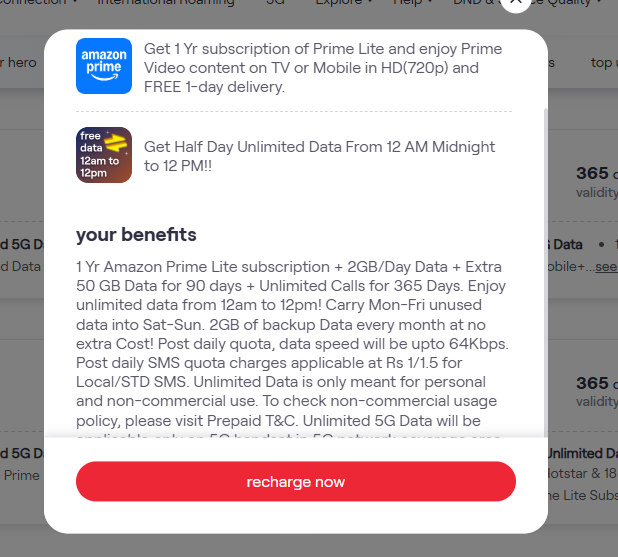Close the plan details popup
The width and height of the screenshot is (618, 557).
click(x=516, y=2)
